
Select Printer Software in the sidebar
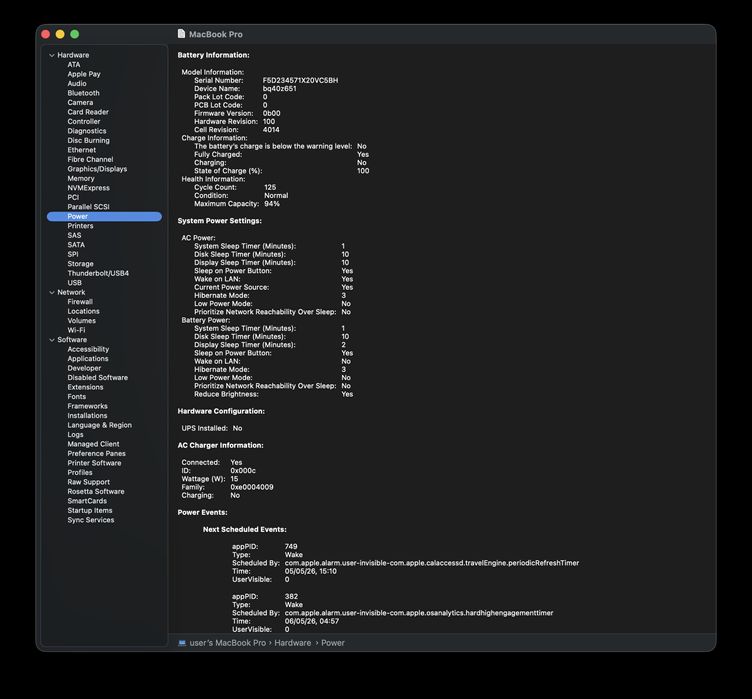(94, 463)
